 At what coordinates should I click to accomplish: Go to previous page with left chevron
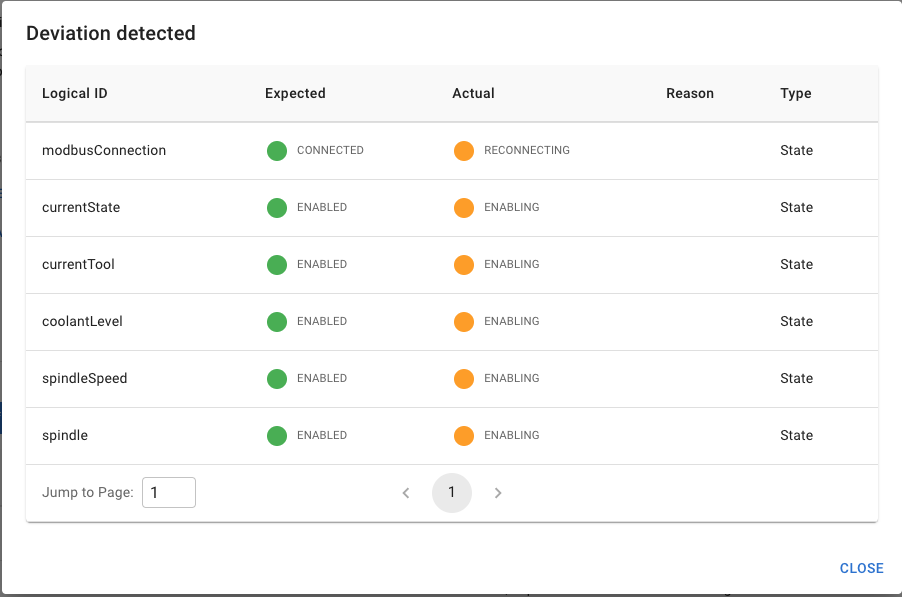pos(406,493)
